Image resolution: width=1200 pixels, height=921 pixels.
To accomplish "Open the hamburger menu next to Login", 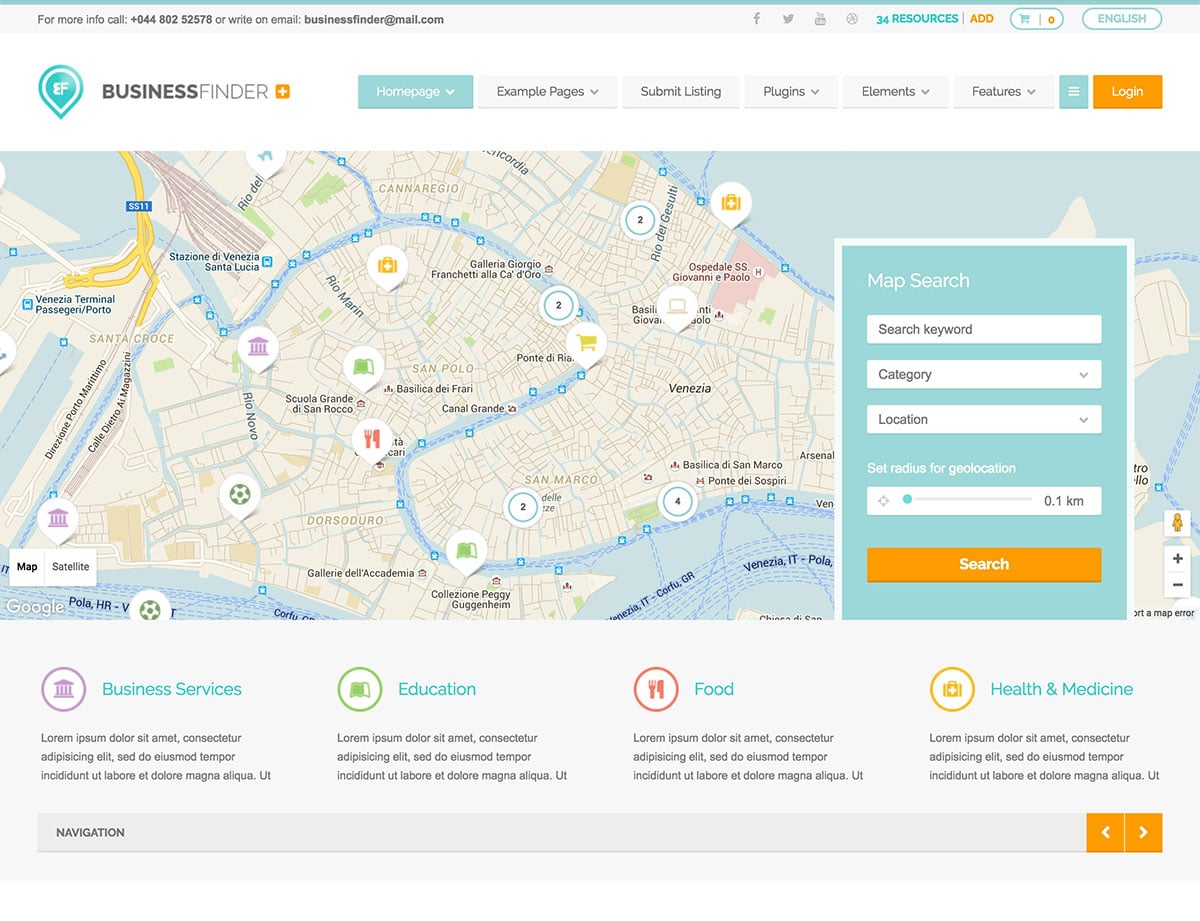I will point(1073,92).
